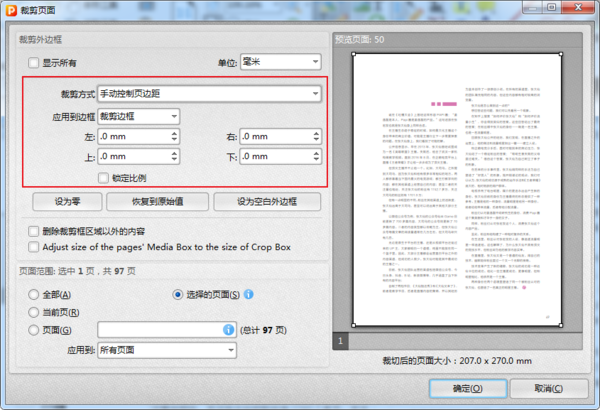
Task: Click the bottom-left crop handle in preview
Action: [354, 325]
